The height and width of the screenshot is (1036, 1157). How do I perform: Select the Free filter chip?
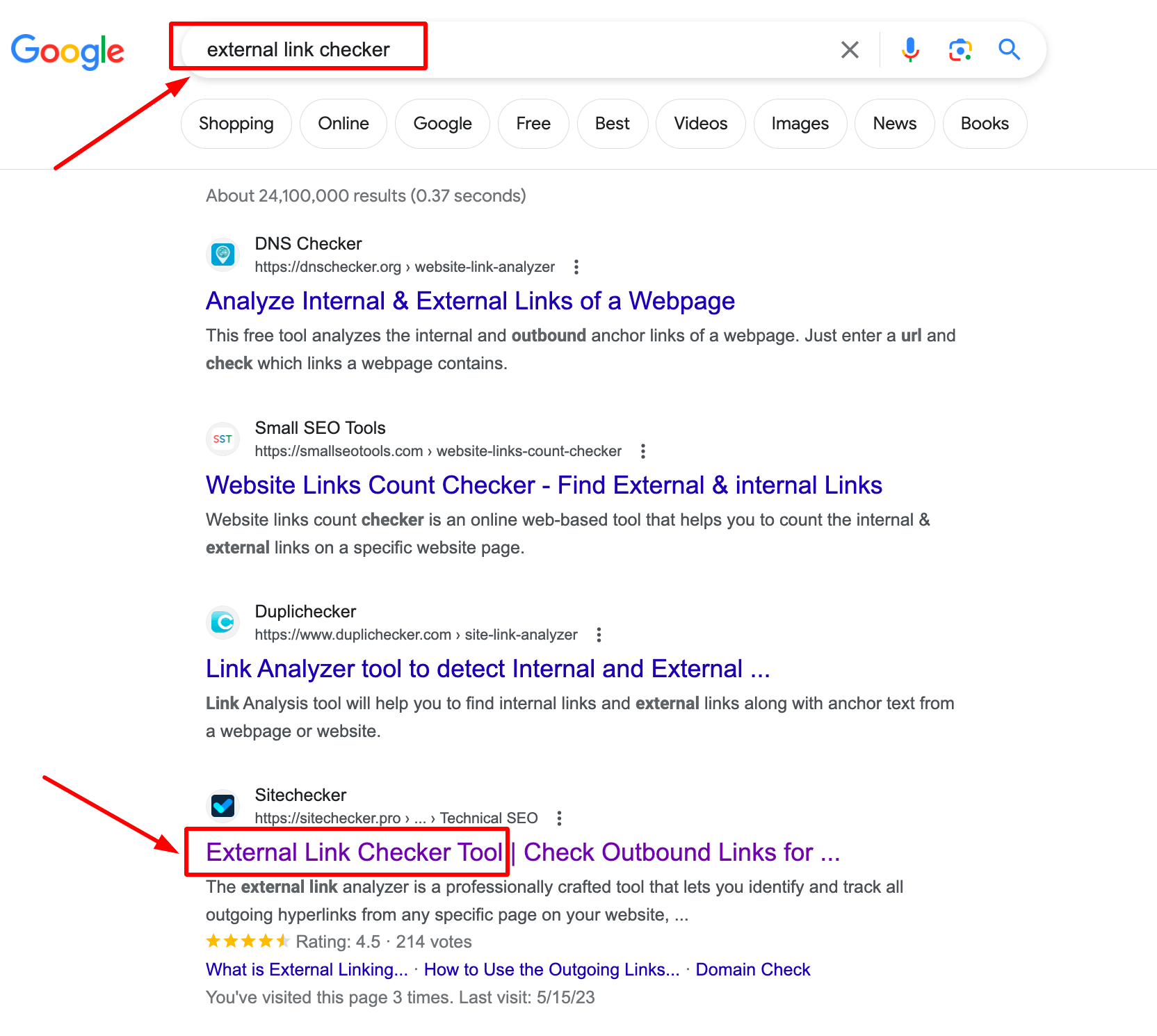pos(533,124)
